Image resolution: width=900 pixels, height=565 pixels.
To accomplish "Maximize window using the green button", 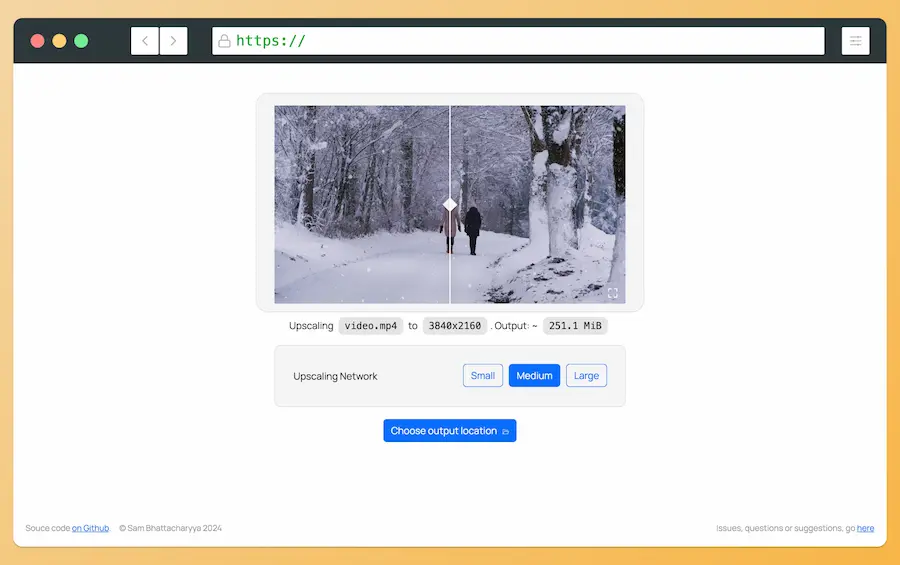I will tap(81, 41).
